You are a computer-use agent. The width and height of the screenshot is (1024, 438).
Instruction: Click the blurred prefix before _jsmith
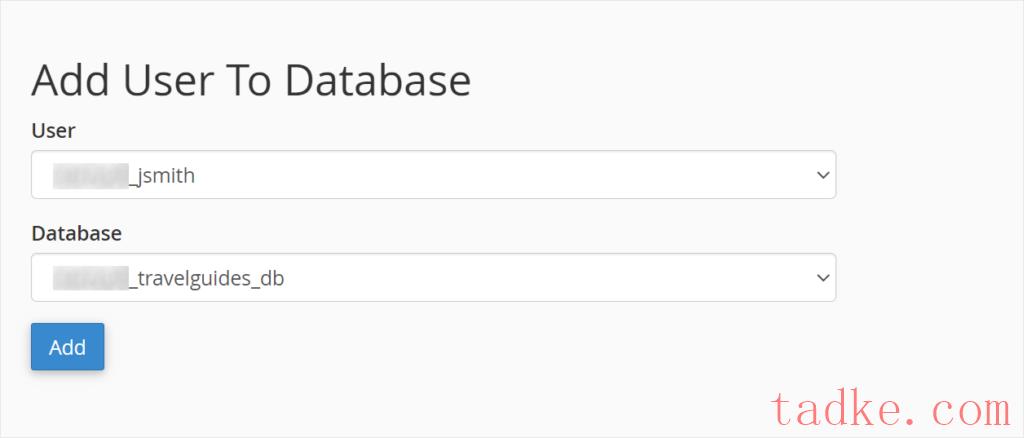click(91, 176)
